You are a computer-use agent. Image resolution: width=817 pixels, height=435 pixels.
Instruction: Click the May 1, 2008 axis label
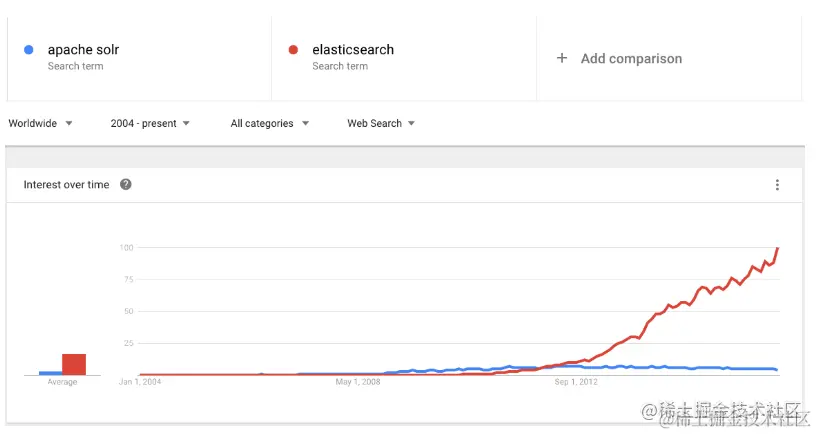pyautogui.click(x=358, y=382)
